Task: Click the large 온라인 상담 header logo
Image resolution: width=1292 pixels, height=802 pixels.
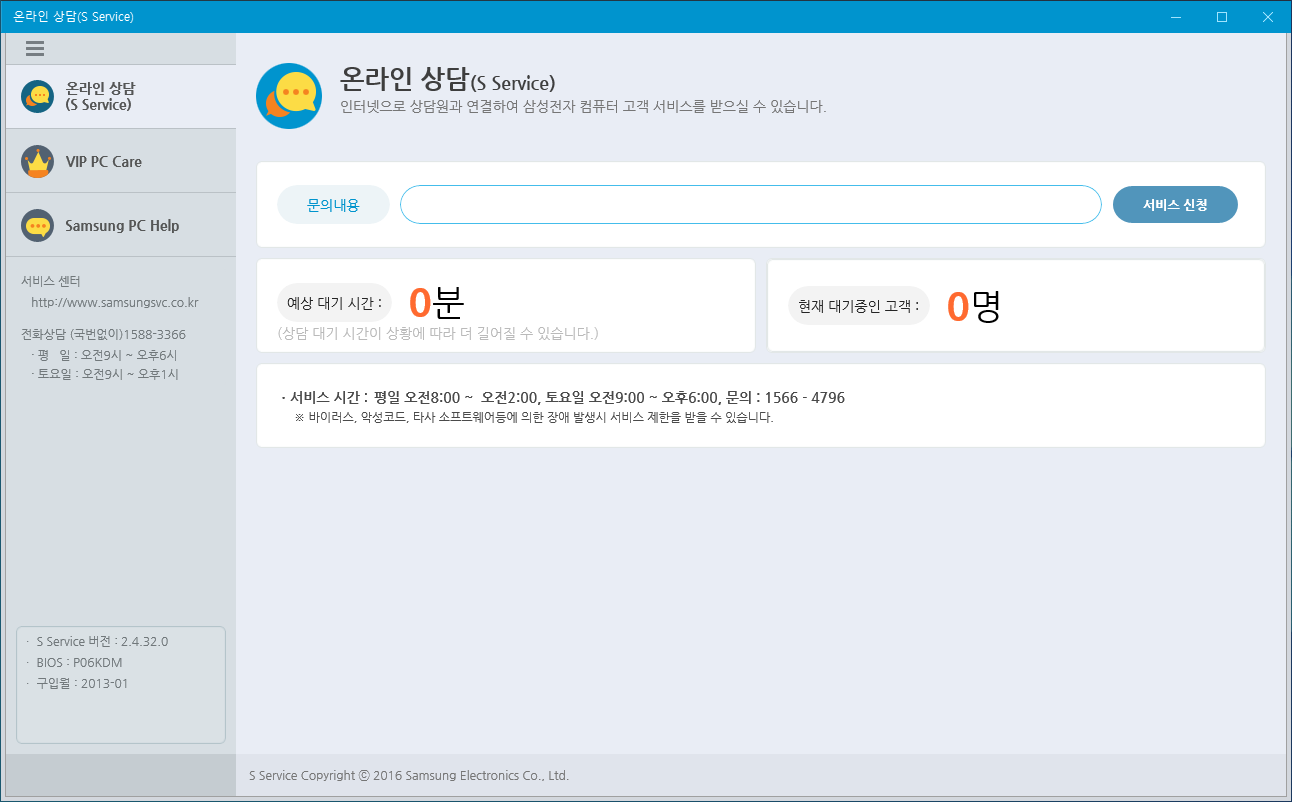Action: [289, 96]
